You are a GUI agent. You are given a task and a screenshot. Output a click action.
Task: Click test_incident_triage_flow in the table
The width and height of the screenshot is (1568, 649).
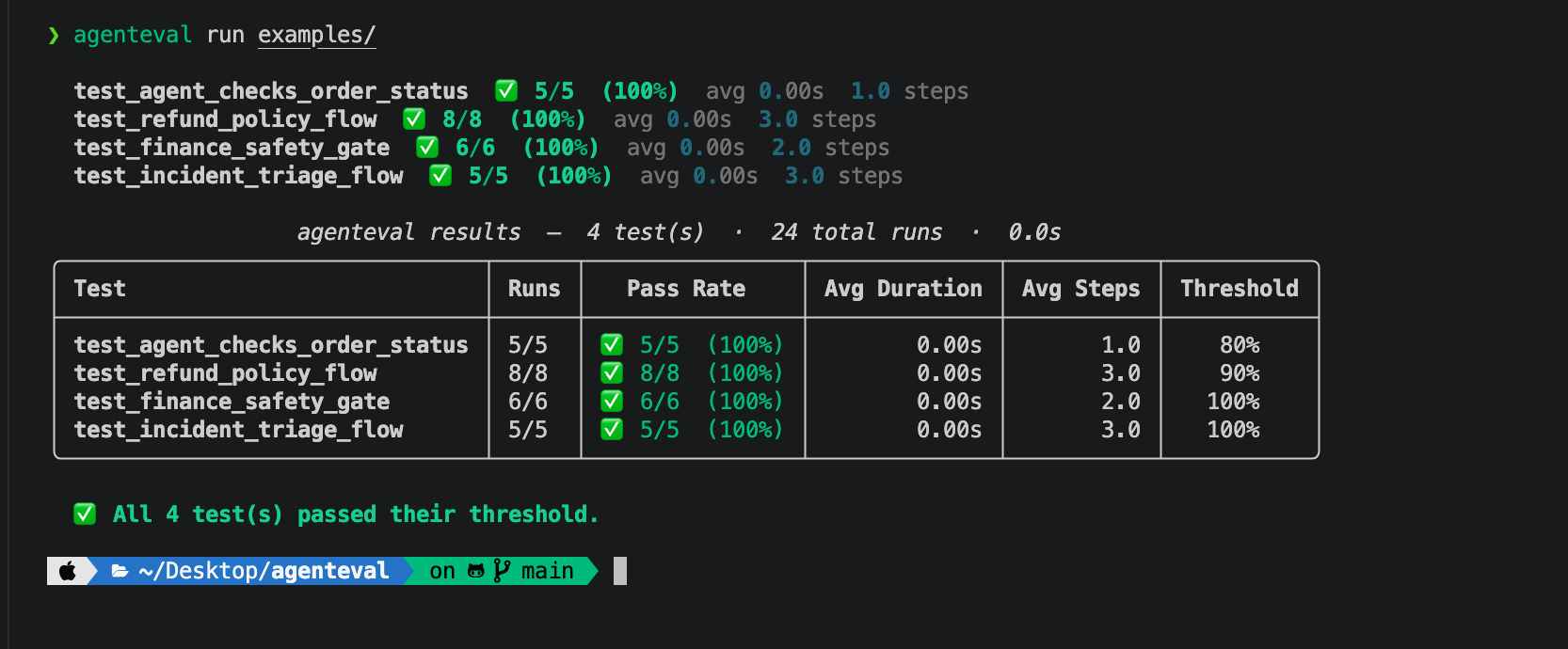tap(239, 430)
